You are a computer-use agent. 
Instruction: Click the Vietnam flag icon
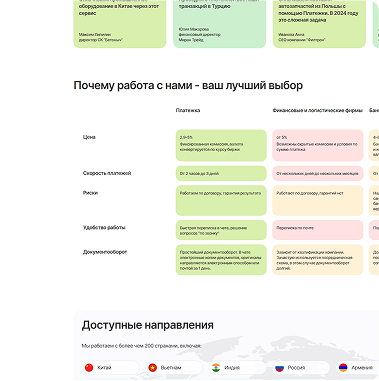coord(153,368)
